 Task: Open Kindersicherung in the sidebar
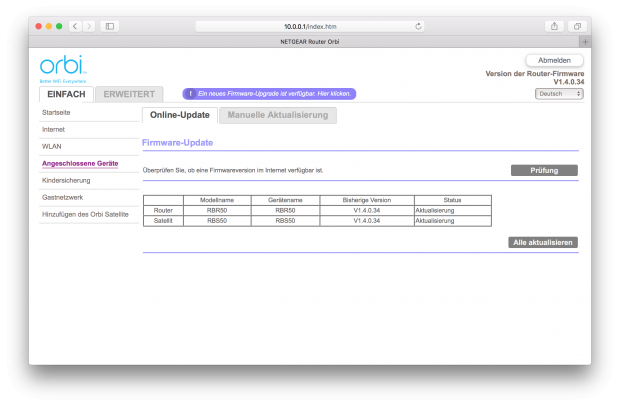coord(66,181)
